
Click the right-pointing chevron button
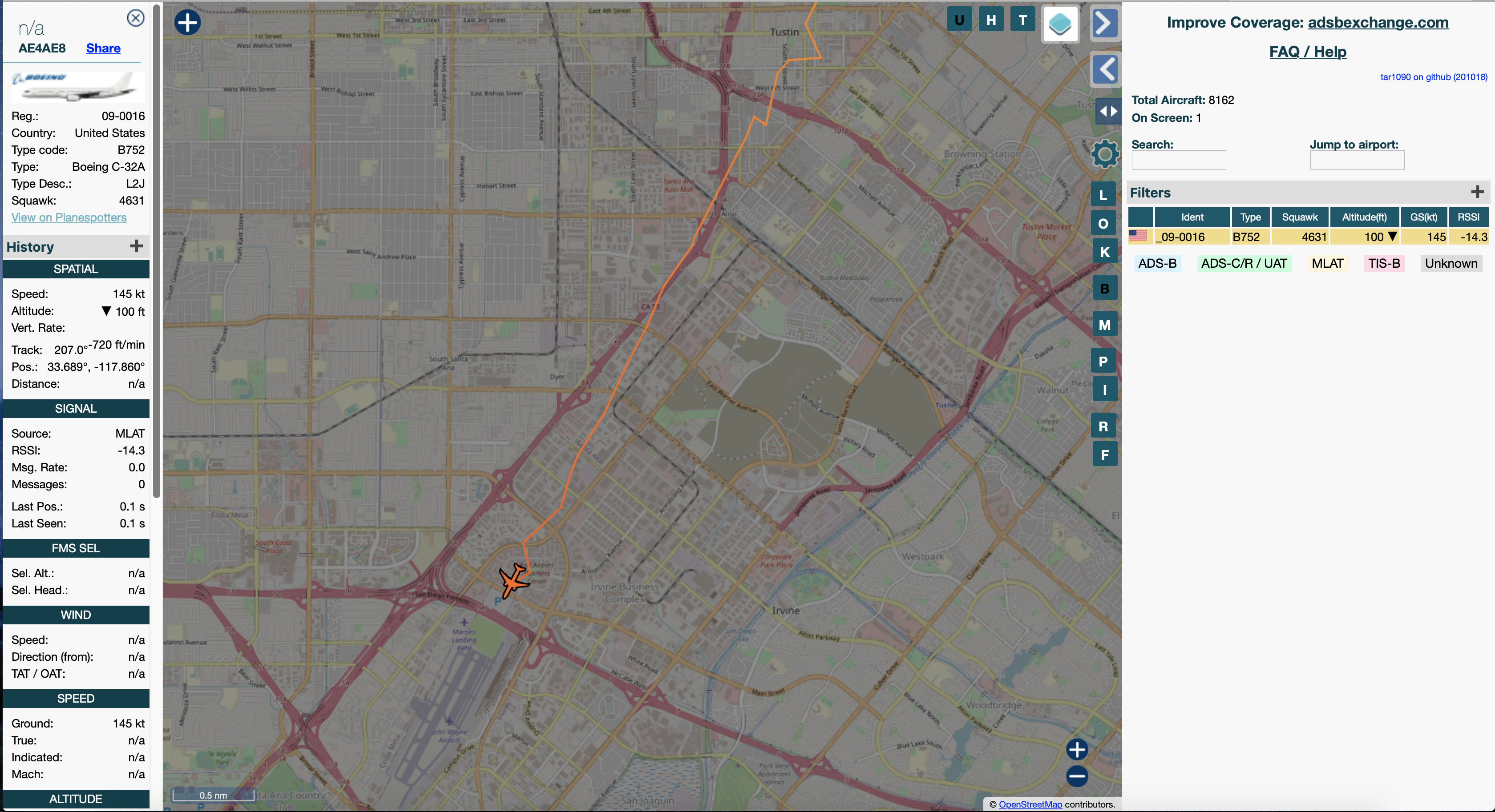1105,24
